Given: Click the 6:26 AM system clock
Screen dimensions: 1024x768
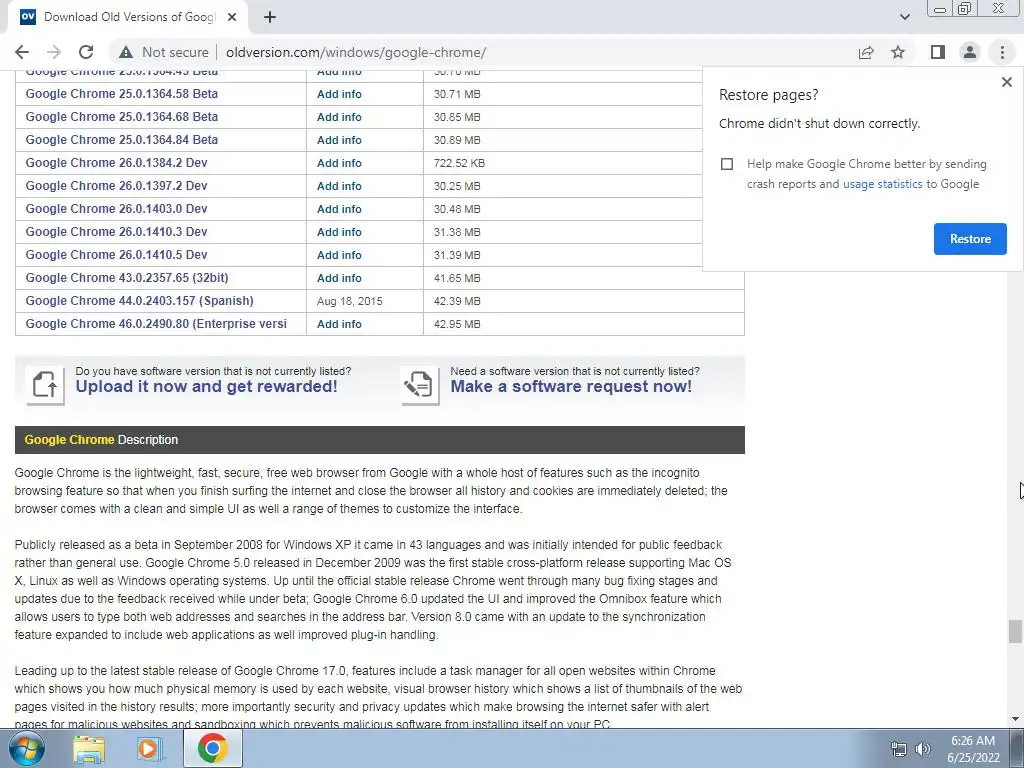Looking at the screenshot, I should click(x=973, y=741).
